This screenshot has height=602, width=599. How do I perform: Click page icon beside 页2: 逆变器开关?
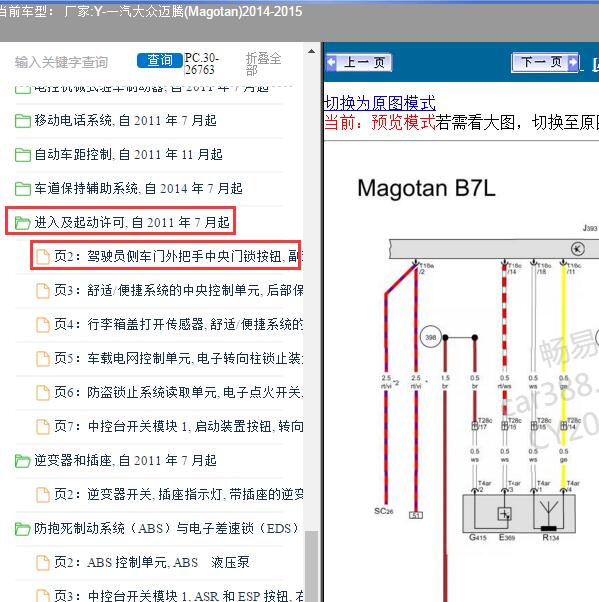click(x=43, y=495)
